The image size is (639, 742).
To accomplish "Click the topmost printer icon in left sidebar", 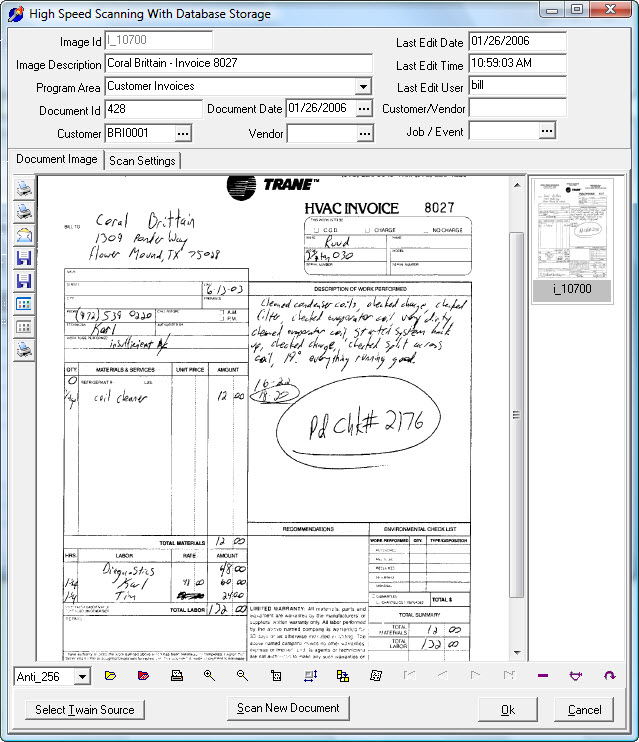I will tap(24, 188).
